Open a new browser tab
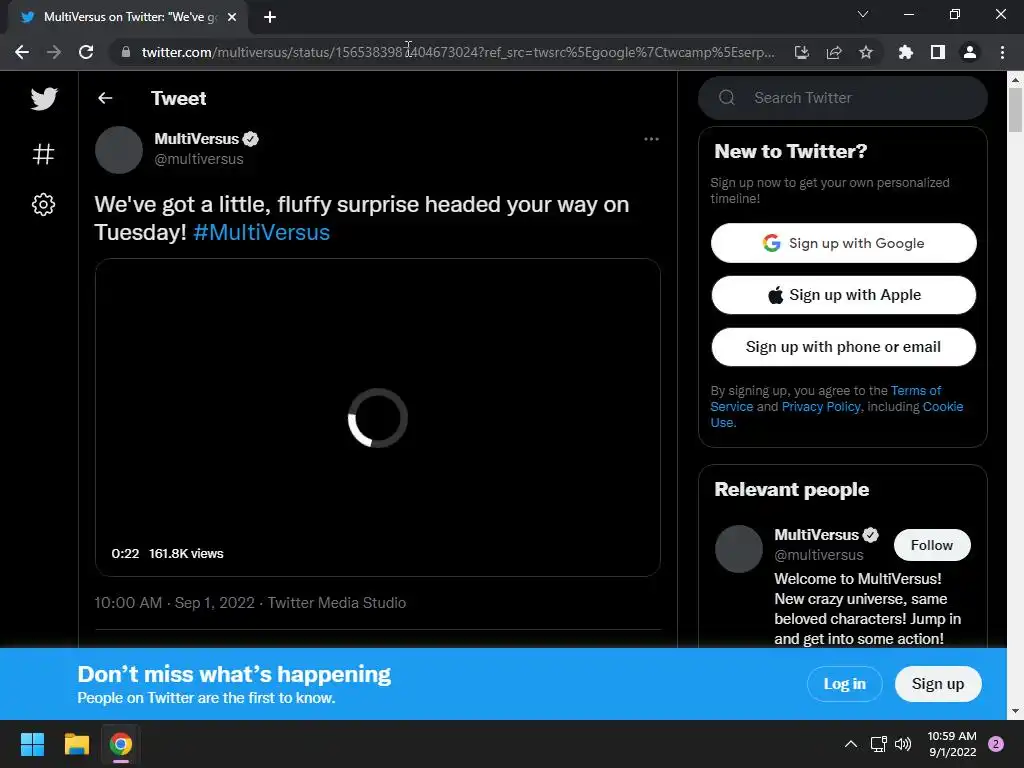Image resolution: width=1024 pixels, height=768 pixels. (270, 17)
